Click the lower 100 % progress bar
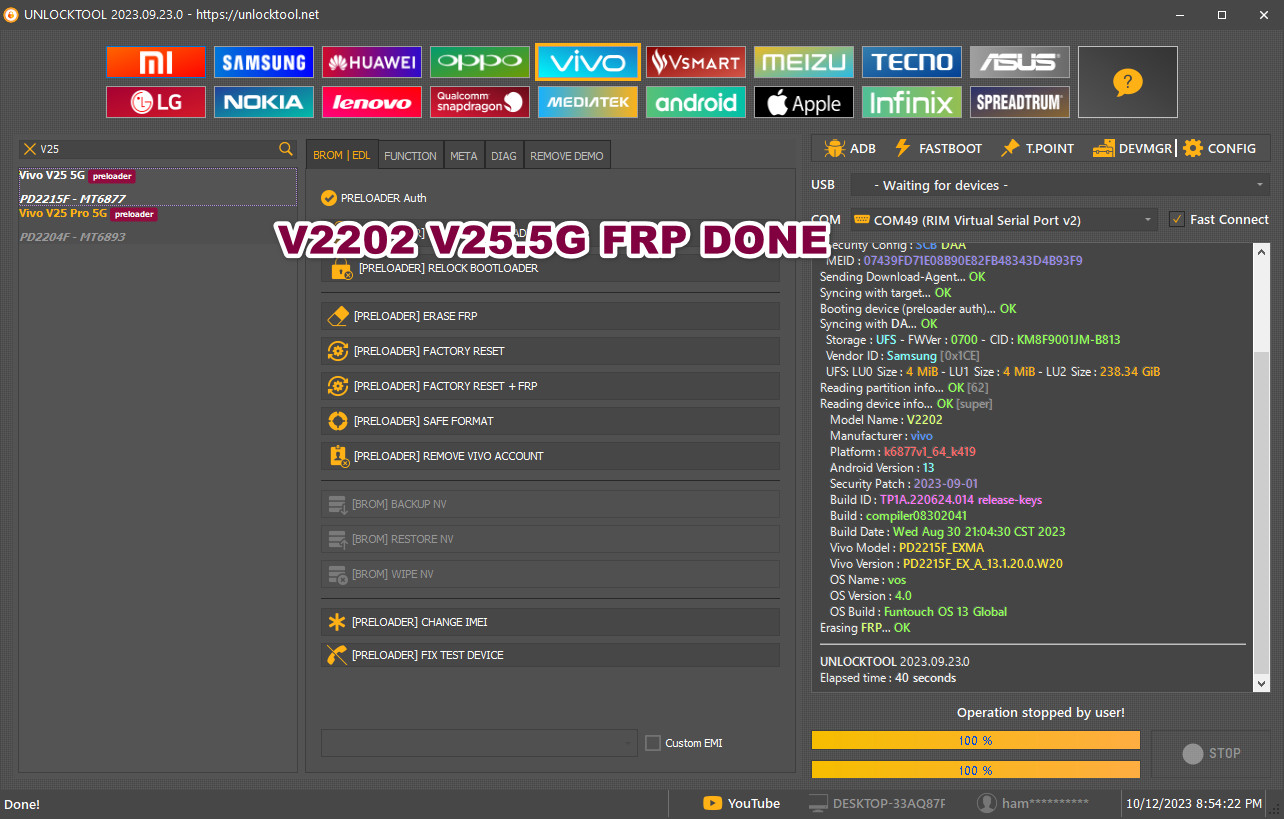The image size is (1284, 819). pyautogui.click(x=975, y=770)
